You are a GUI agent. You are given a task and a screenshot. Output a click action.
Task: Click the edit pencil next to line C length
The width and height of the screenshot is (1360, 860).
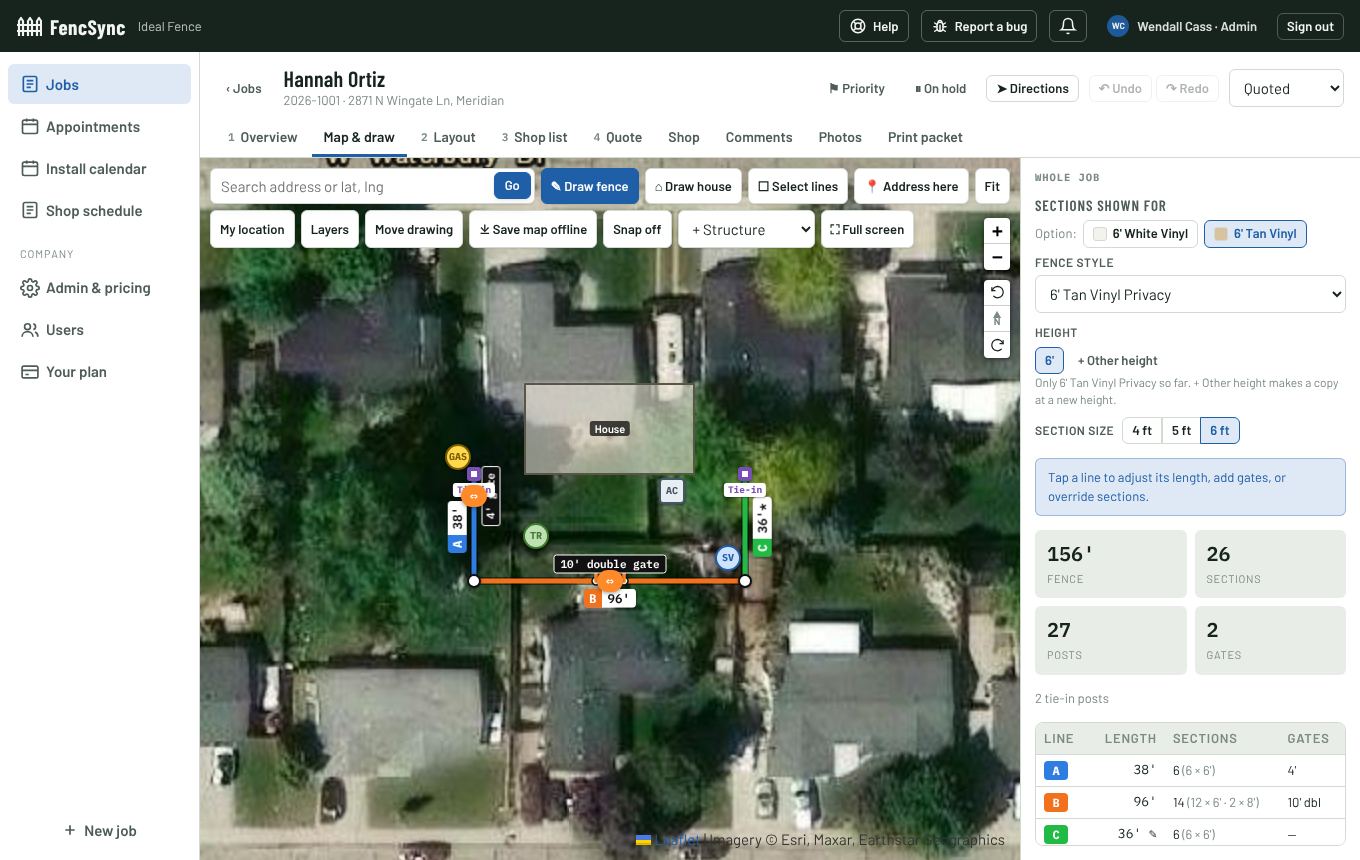[x=1153, y=834]
